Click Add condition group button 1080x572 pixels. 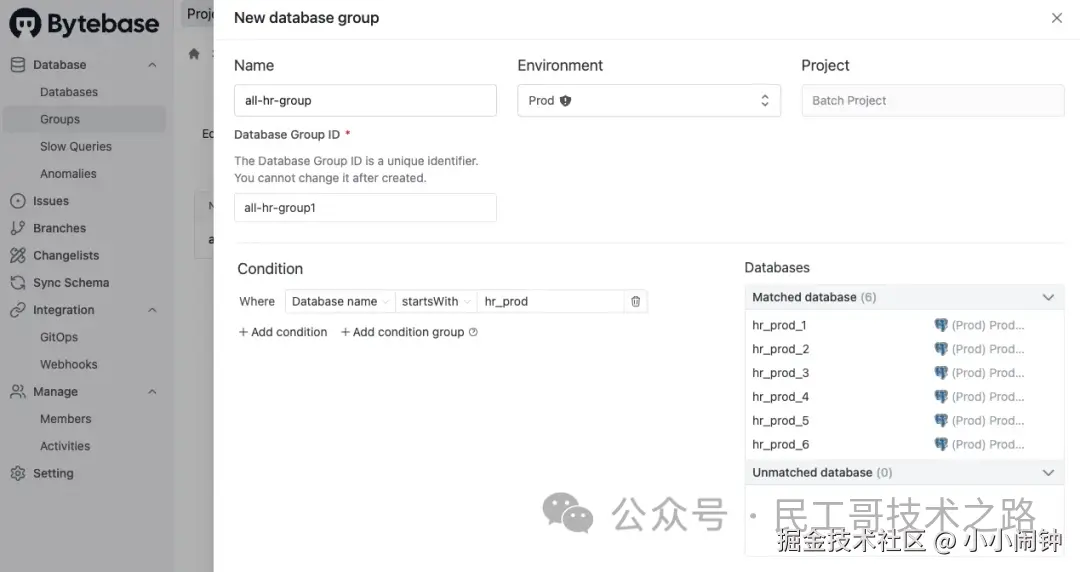[x=402, y=332]
